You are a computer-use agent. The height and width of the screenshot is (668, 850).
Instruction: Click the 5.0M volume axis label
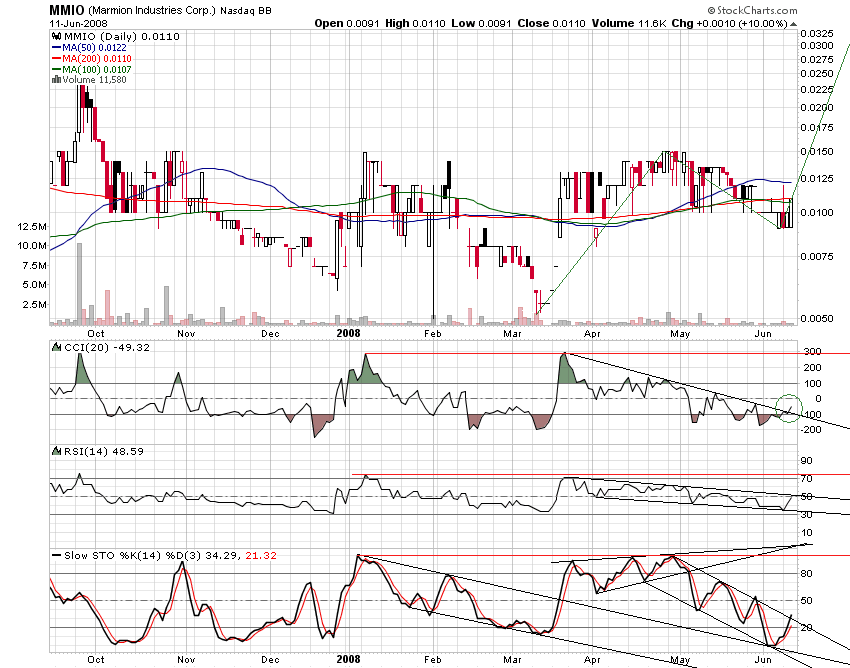point(35,285)
